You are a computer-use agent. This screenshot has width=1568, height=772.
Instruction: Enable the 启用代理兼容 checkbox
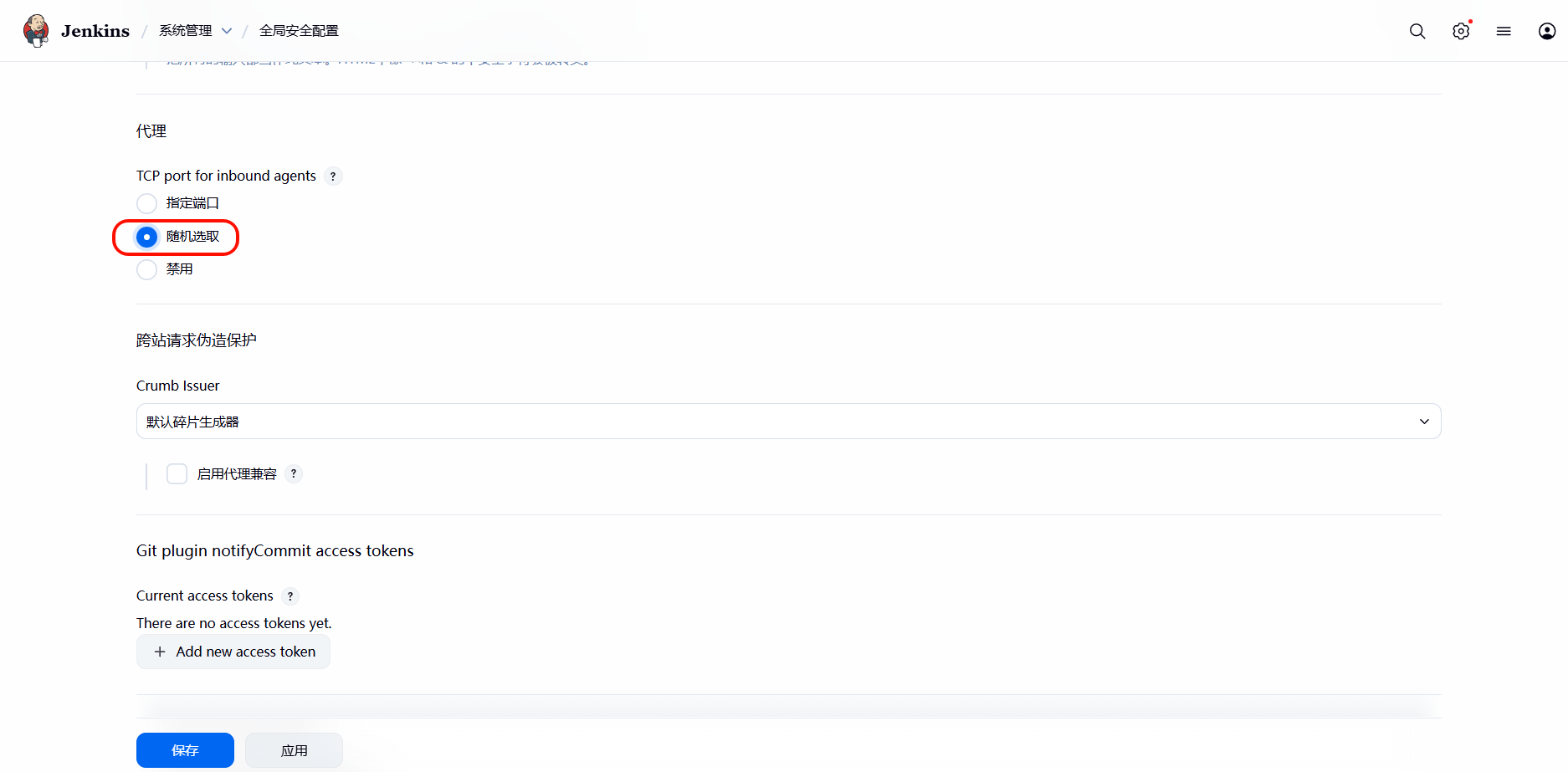coord(177,473)
